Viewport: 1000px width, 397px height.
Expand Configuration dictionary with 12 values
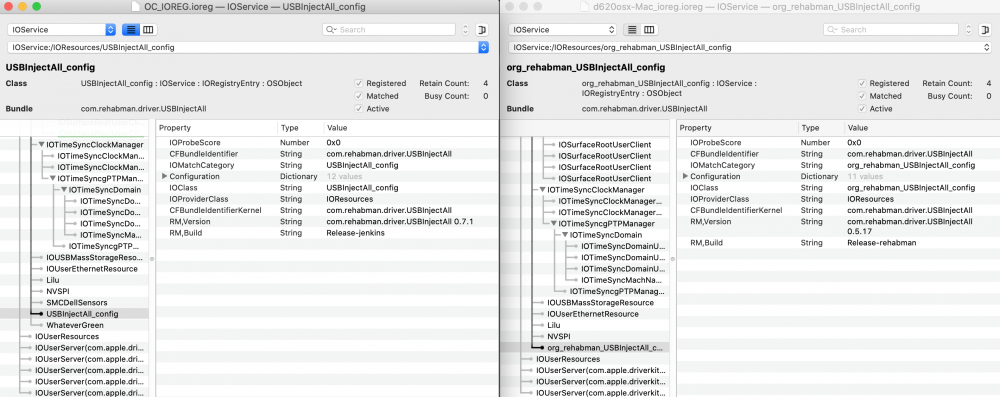[164, 177]
